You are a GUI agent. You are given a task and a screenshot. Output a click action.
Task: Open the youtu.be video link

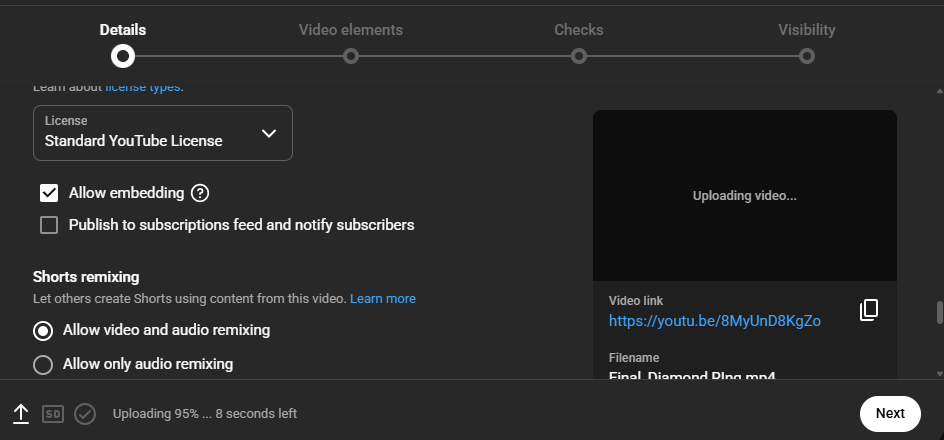[714, 321]
